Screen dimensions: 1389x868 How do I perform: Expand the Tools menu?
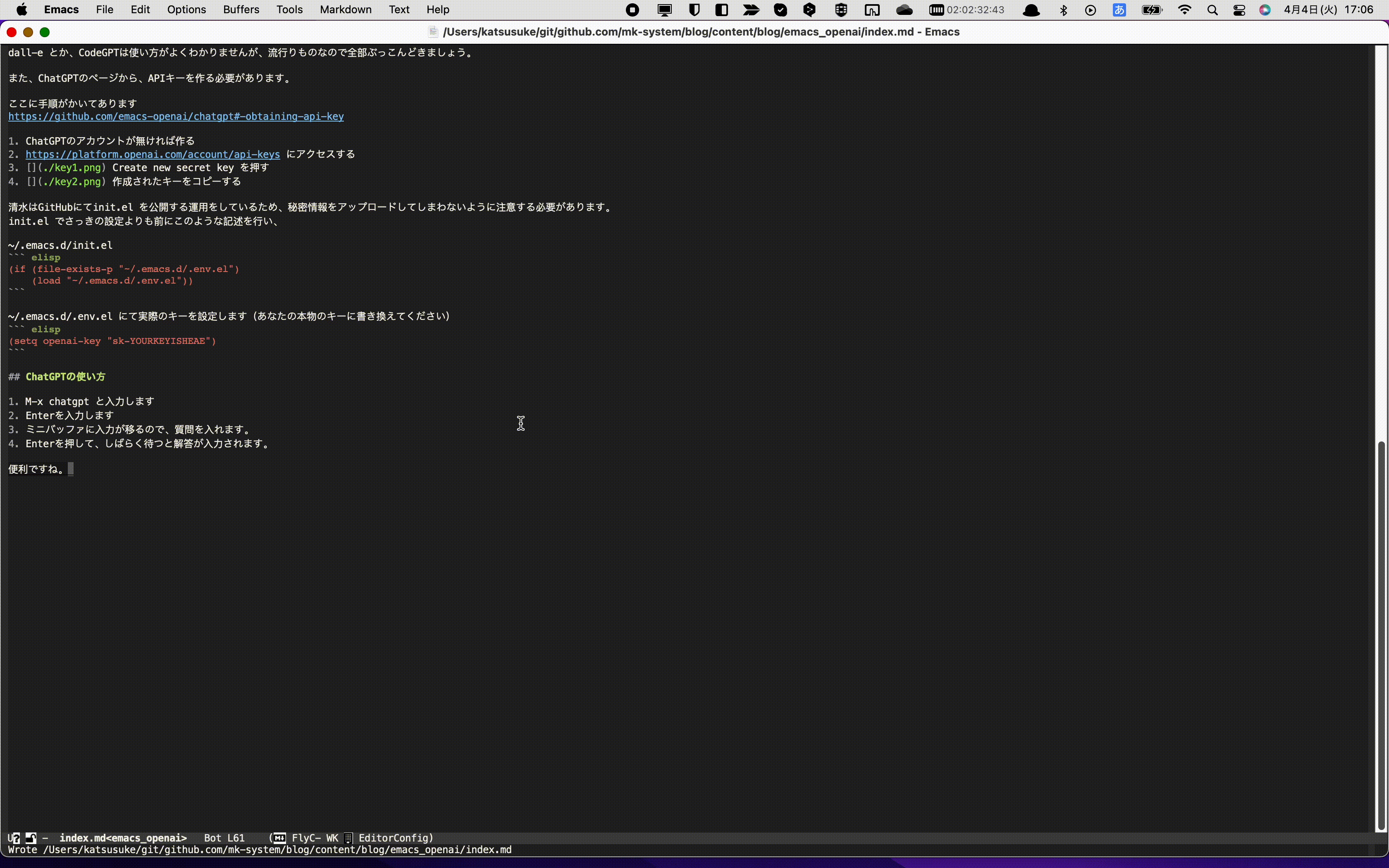289,10
